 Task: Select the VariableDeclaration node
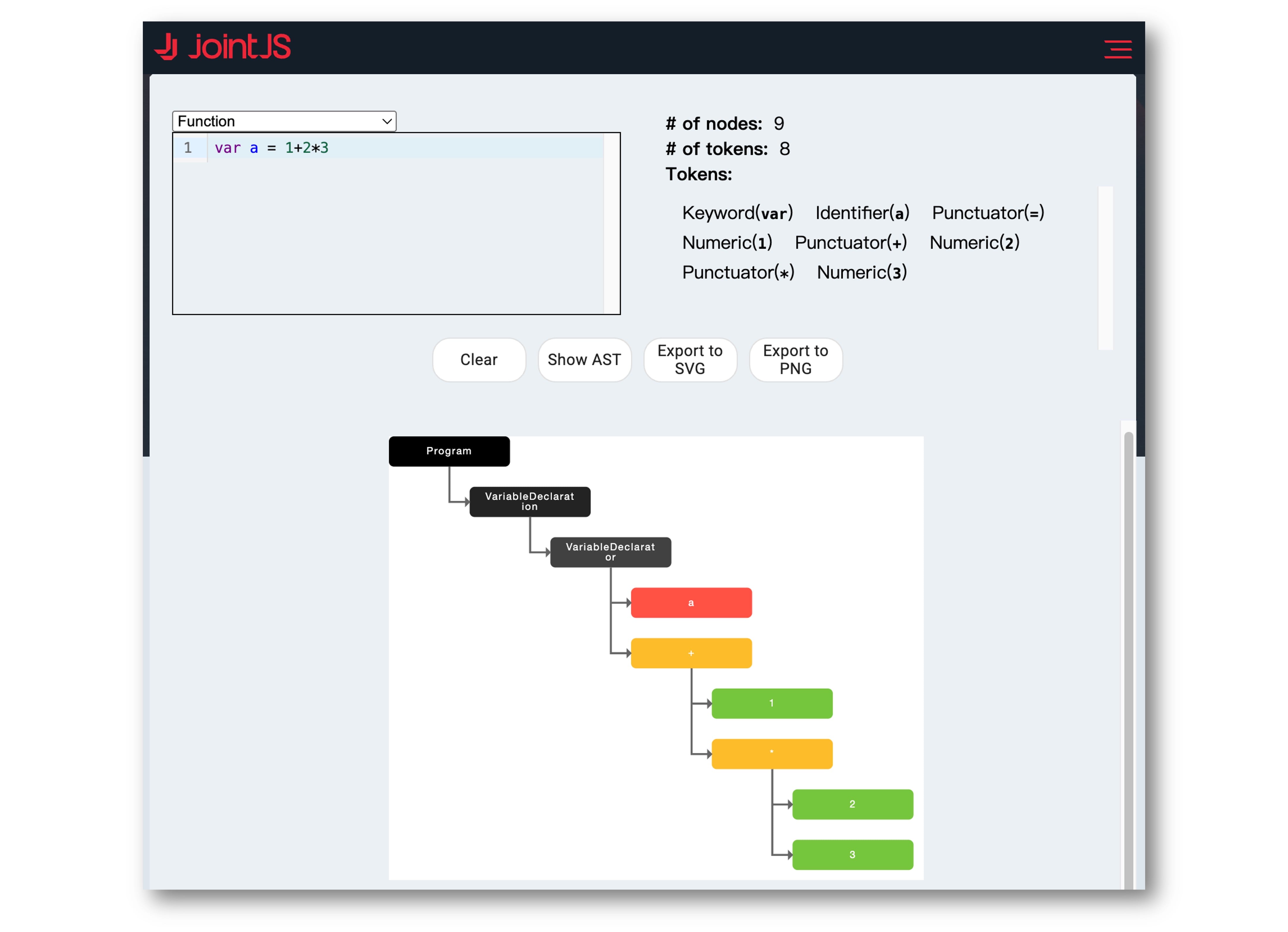tap(530, 502)
